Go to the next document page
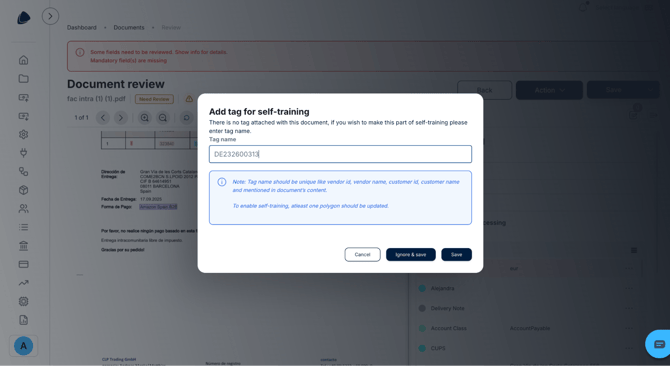The image size is (670, 366). (120, 117)
